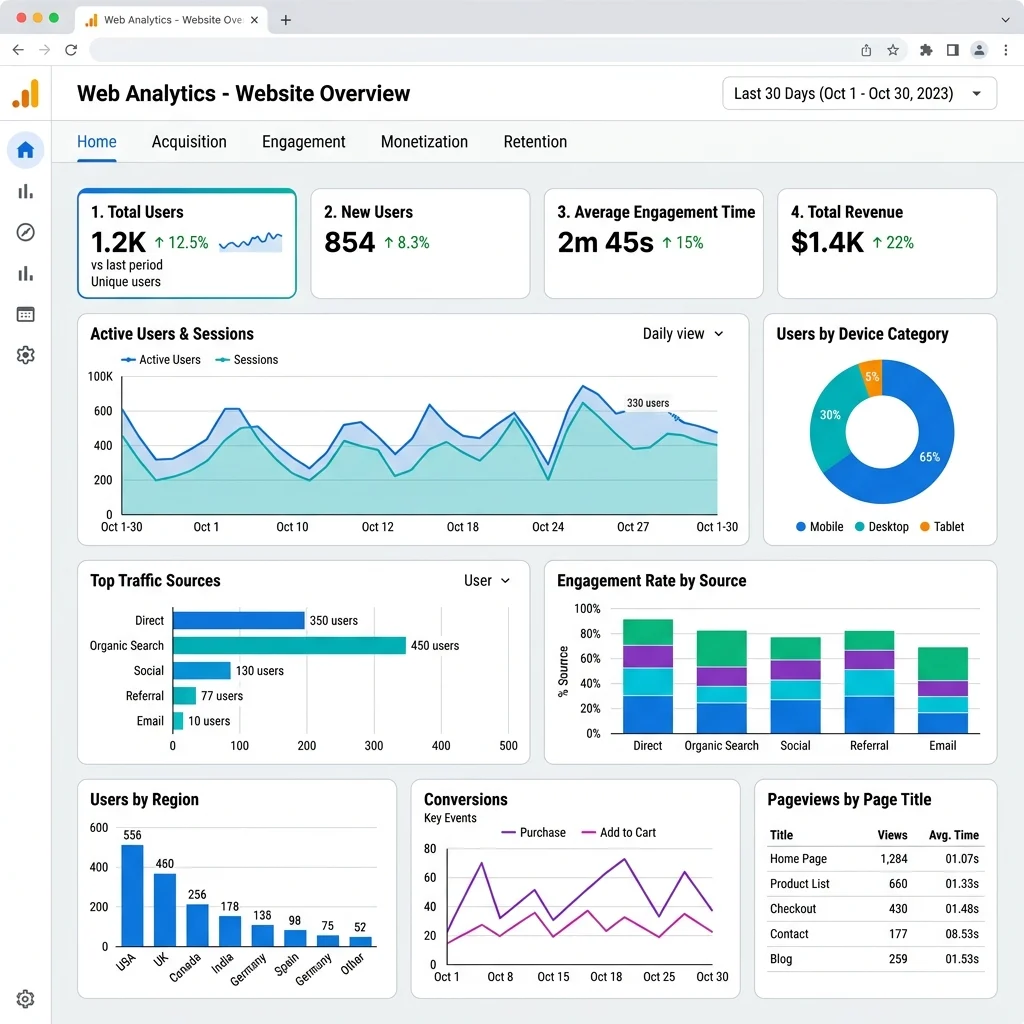This screenshot has width=1024, height=1024.
Task: Open the User dropdown in Top Traffic Sources
Action: point(487,581)
